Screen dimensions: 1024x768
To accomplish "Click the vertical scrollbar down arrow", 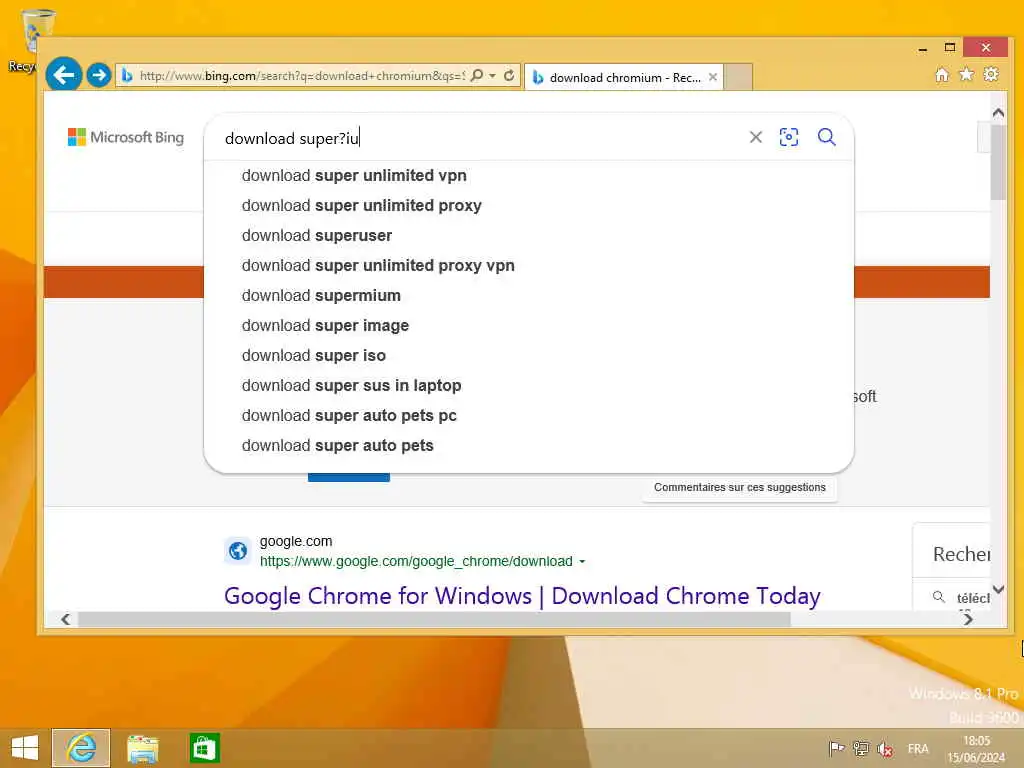I will (x=998, y=590).
